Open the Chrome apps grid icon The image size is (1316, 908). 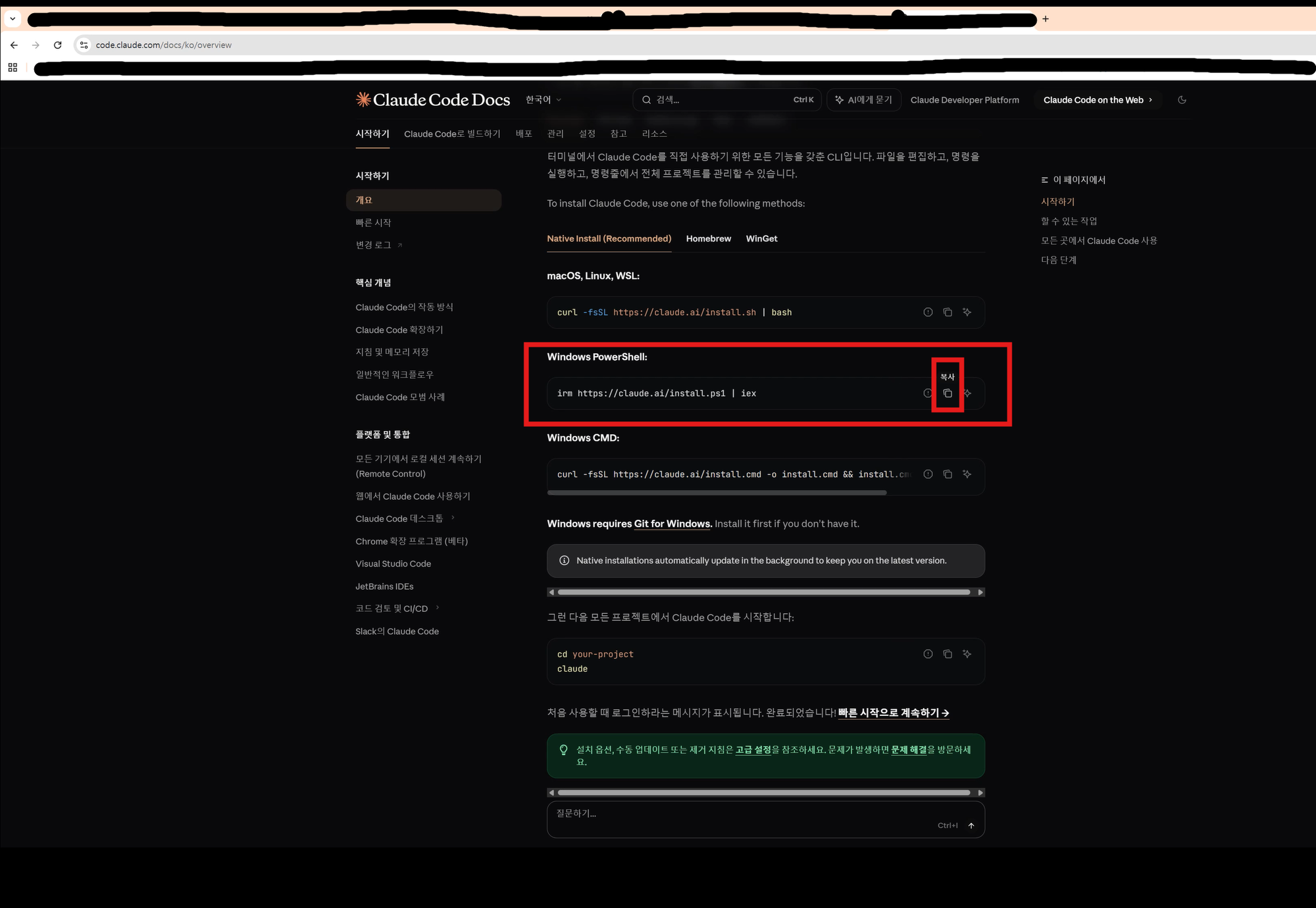[13, 68]
